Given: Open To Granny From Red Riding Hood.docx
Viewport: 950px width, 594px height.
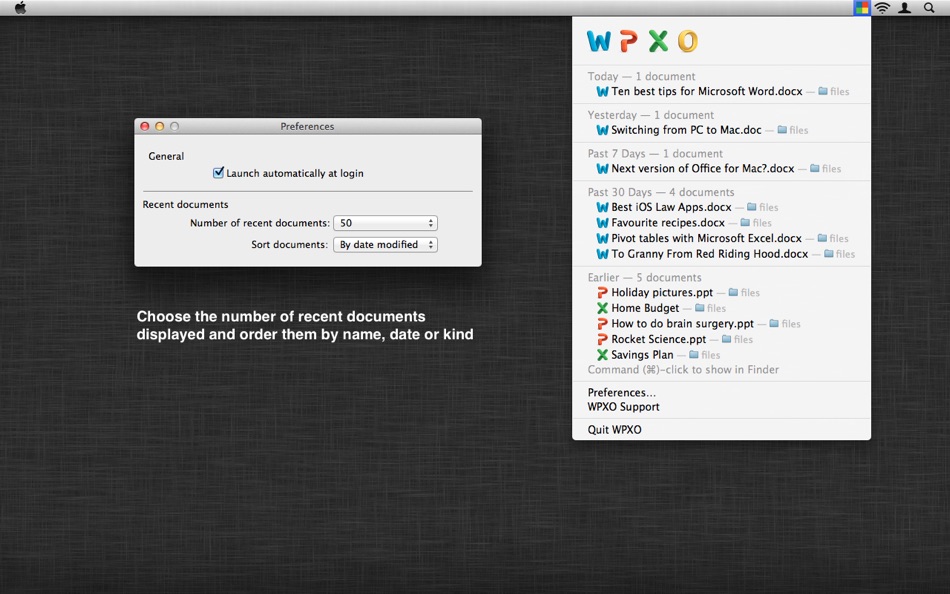Looking at the screenshot, I should point(709,254).
